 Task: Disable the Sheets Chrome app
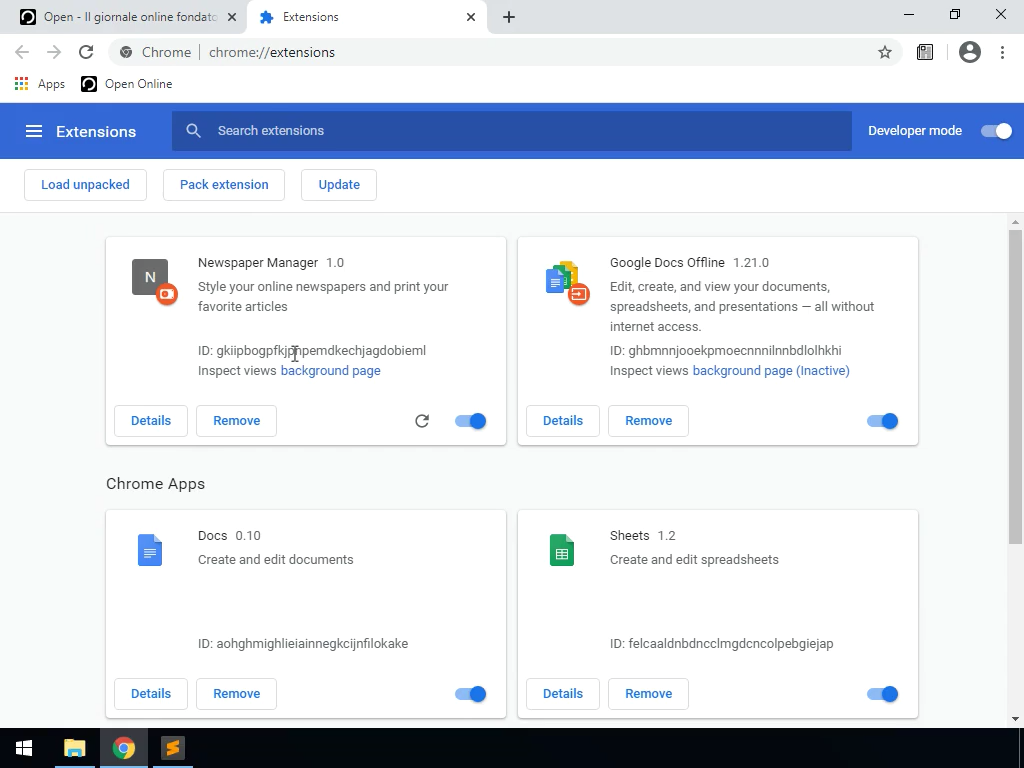(x=883, y=694)
